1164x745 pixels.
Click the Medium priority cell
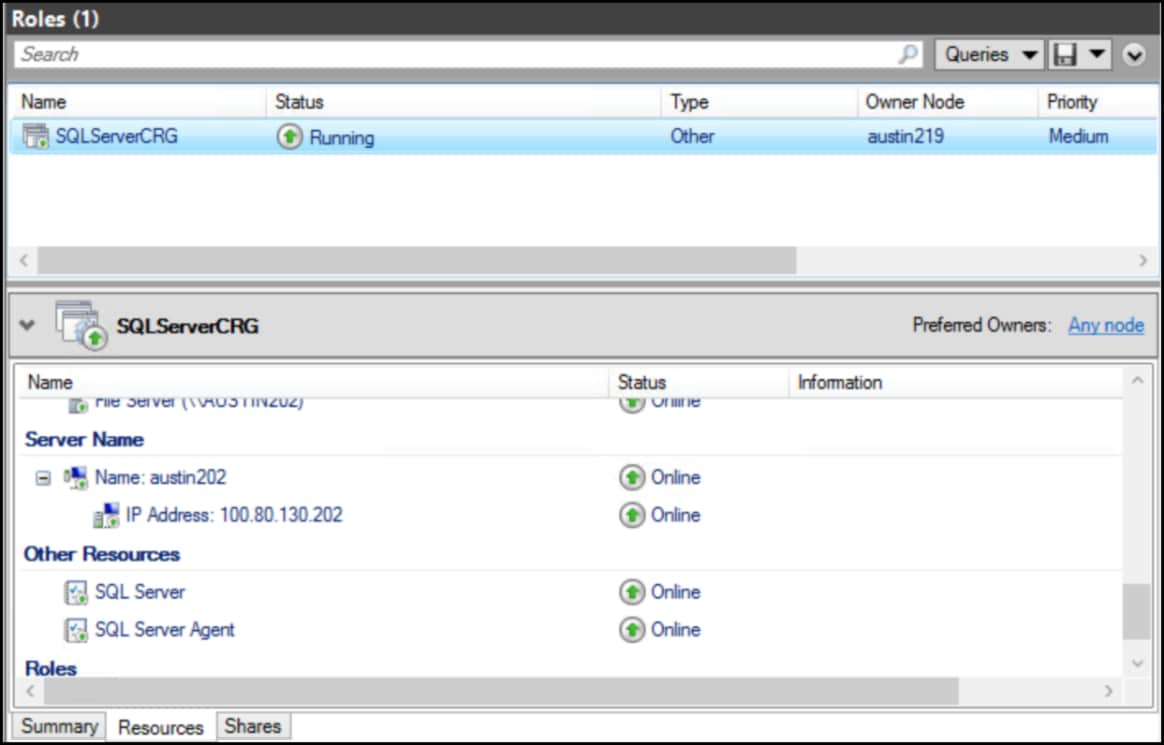click(1079, 137)
